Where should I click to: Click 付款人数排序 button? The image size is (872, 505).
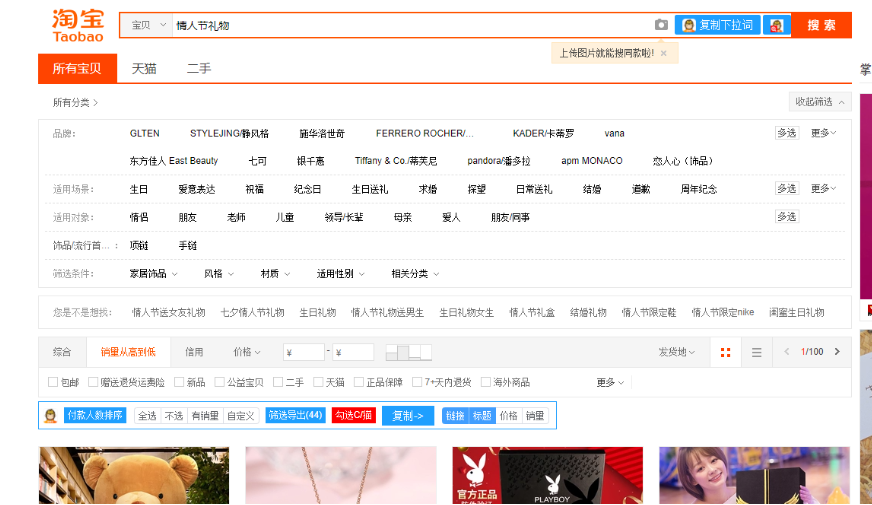point(95,415)
